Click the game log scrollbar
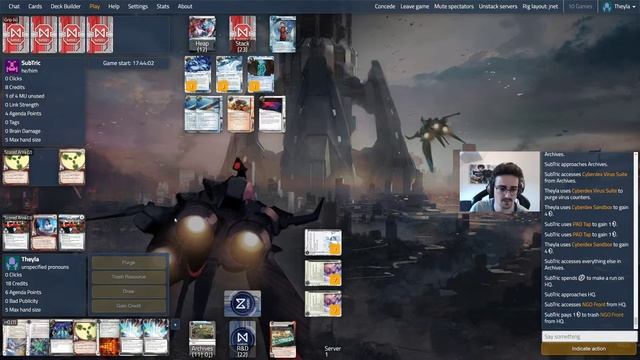 (636, 240)
